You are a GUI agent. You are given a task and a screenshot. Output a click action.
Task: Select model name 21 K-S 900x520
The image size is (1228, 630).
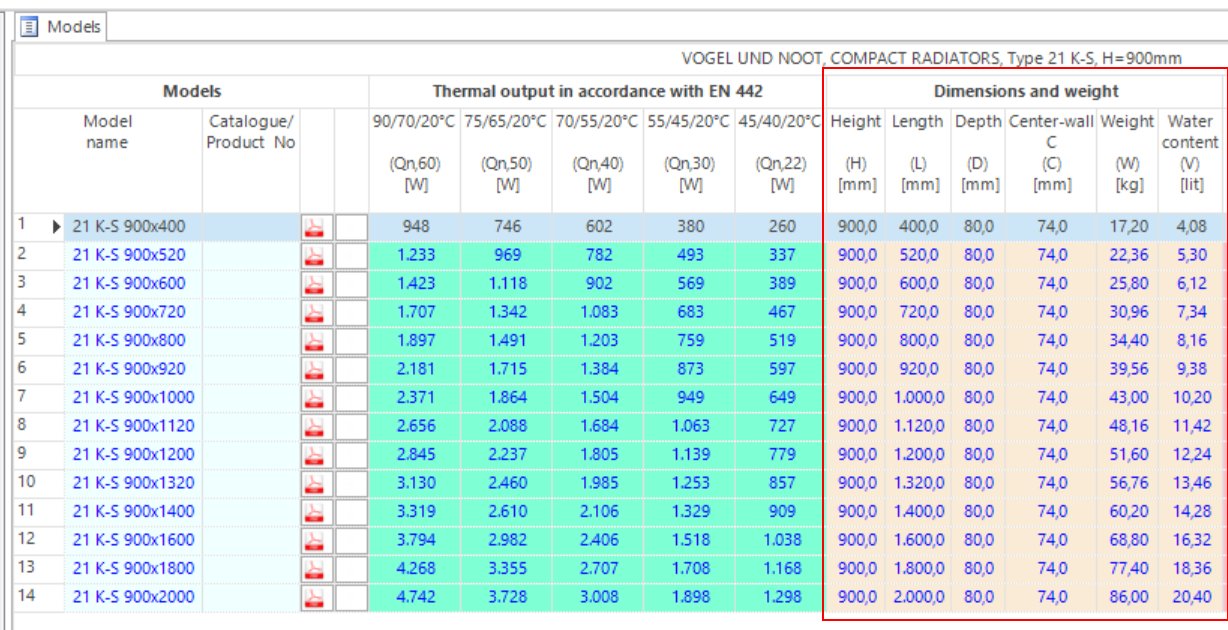point(128,255)
